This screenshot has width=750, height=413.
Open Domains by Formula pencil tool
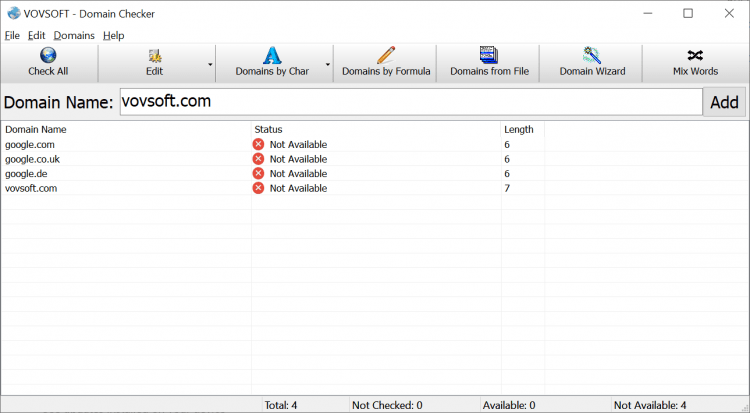(x=386, y=56)
